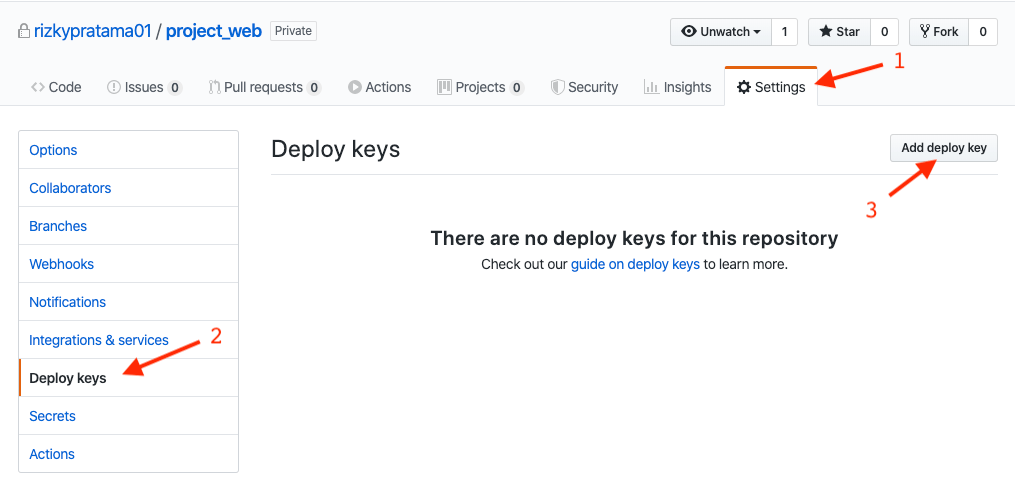The width and height of the screenshot is (1015, 486).
Task: Click the Private label badge
Action: point(293,31)
